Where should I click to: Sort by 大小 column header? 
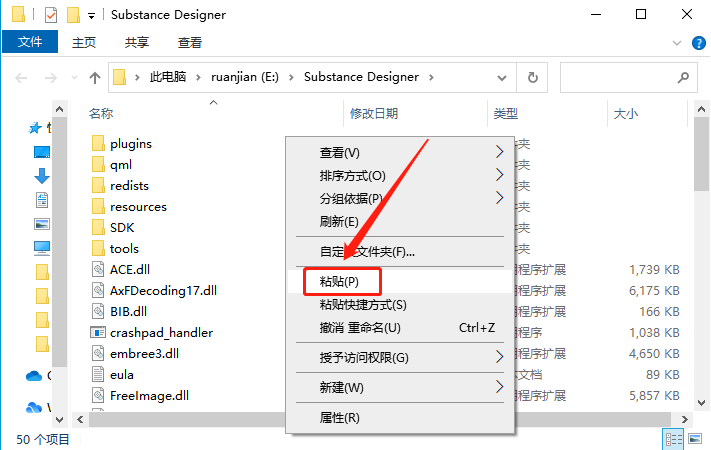(x=625, y=113)
